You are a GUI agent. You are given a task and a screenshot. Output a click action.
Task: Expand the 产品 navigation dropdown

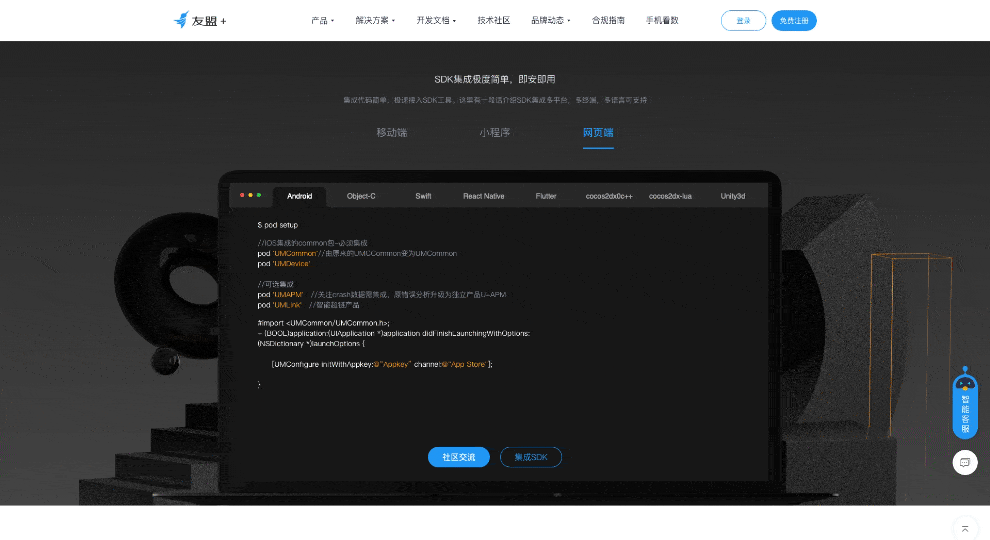point(322,20)
